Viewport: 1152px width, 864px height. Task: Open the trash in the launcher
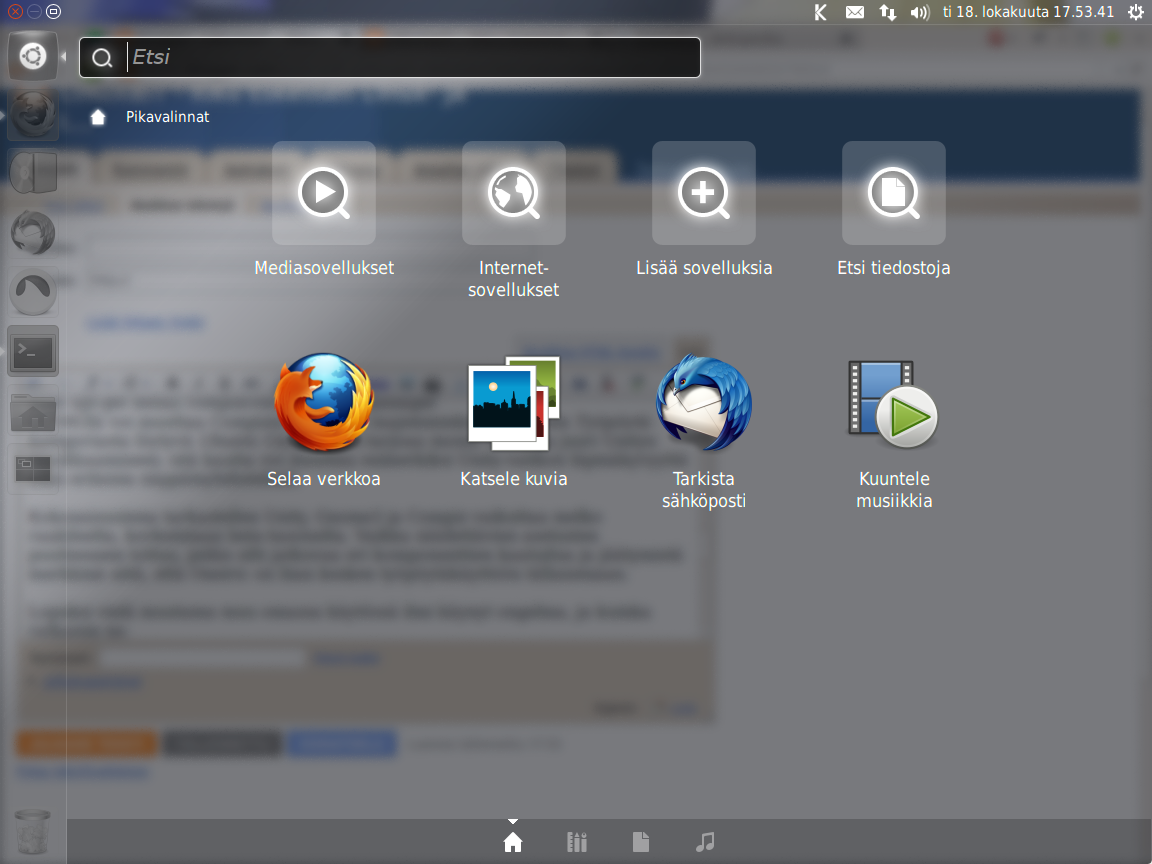pos(33,832)
